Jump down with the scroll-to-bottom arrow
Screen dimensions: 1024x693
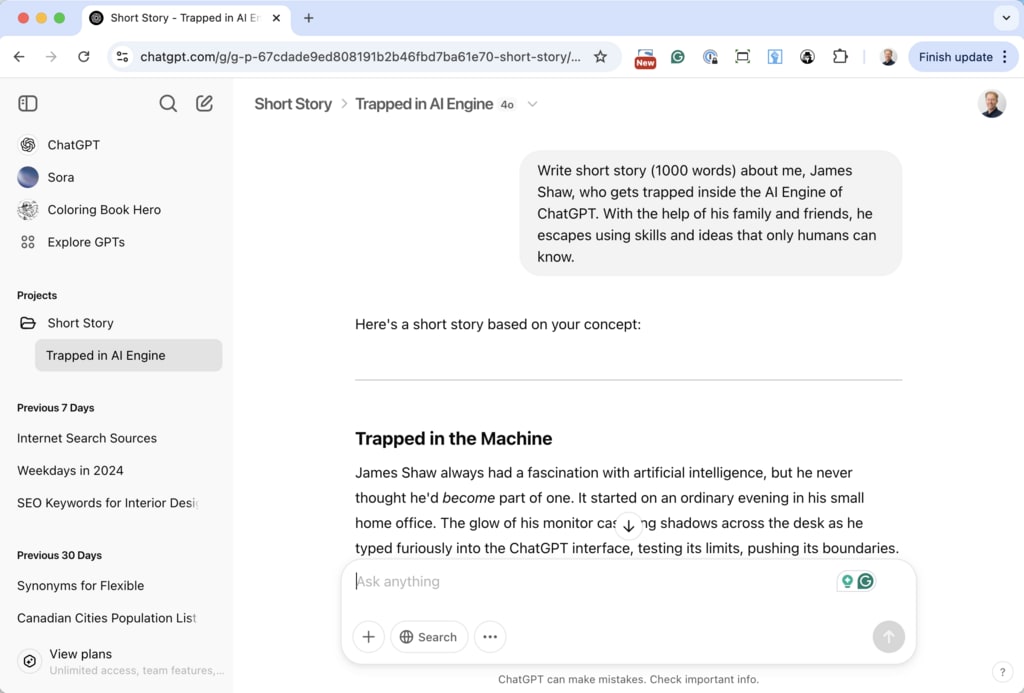pyautogui.click(x=628, y=526)
